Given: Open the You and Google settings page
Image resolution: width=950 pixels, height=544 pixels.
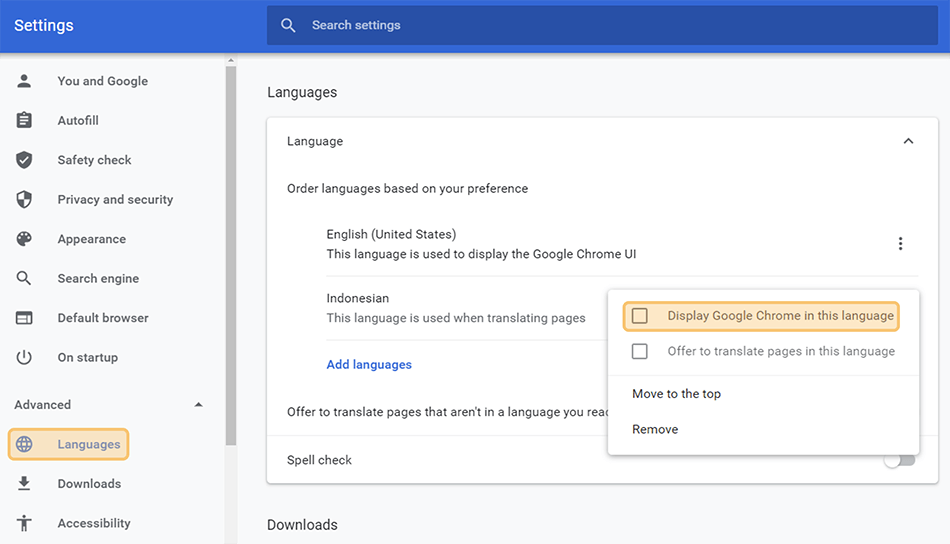Looking at the screenshot, I should click(x=103, y=81).
